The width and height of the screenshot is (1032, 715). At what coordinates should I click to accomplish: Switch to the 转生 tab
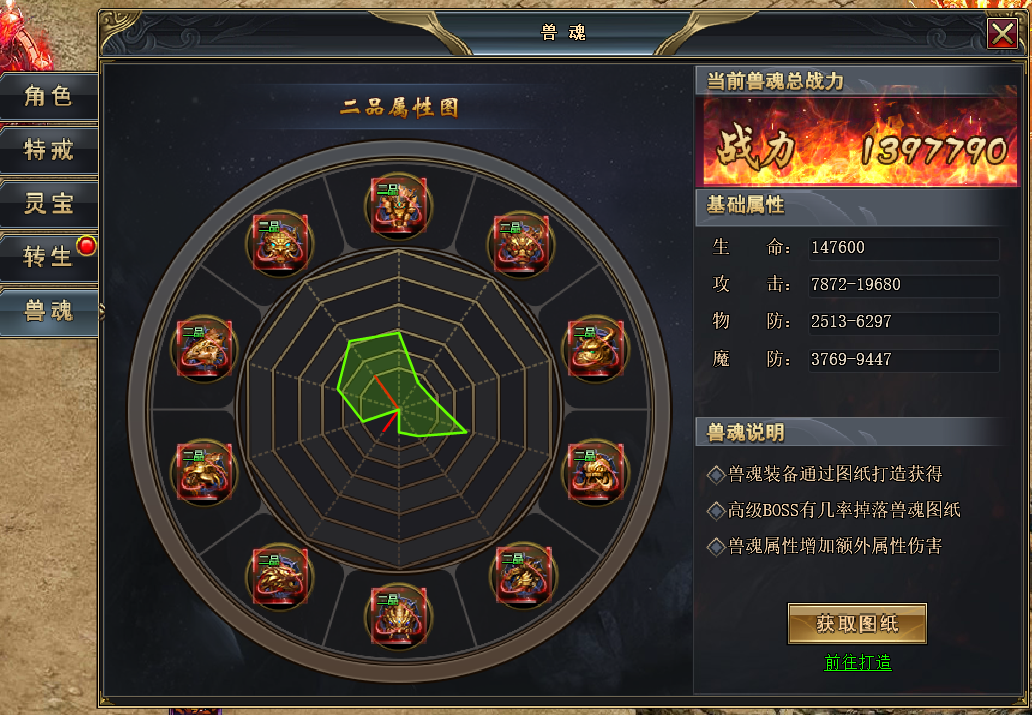(x=49, y=257)
